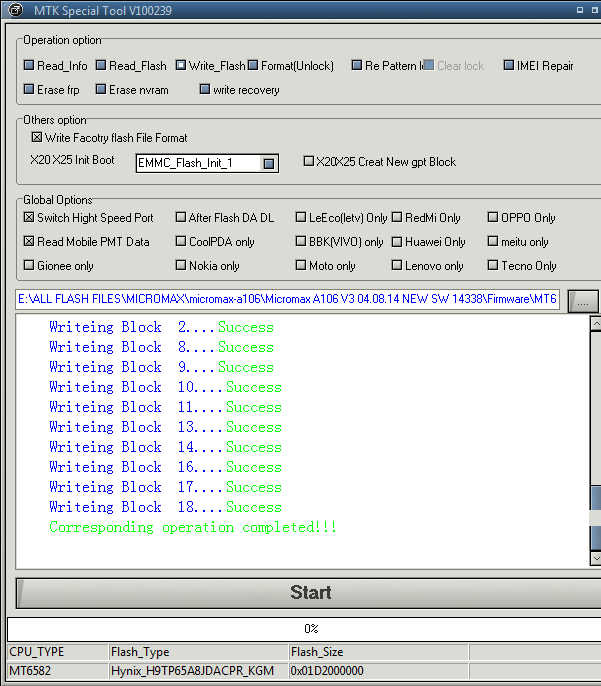Open the EMMC_Flash_Init_1 dropdown
Viewport: 601px width, 686px height.
(x=268, y=163)
